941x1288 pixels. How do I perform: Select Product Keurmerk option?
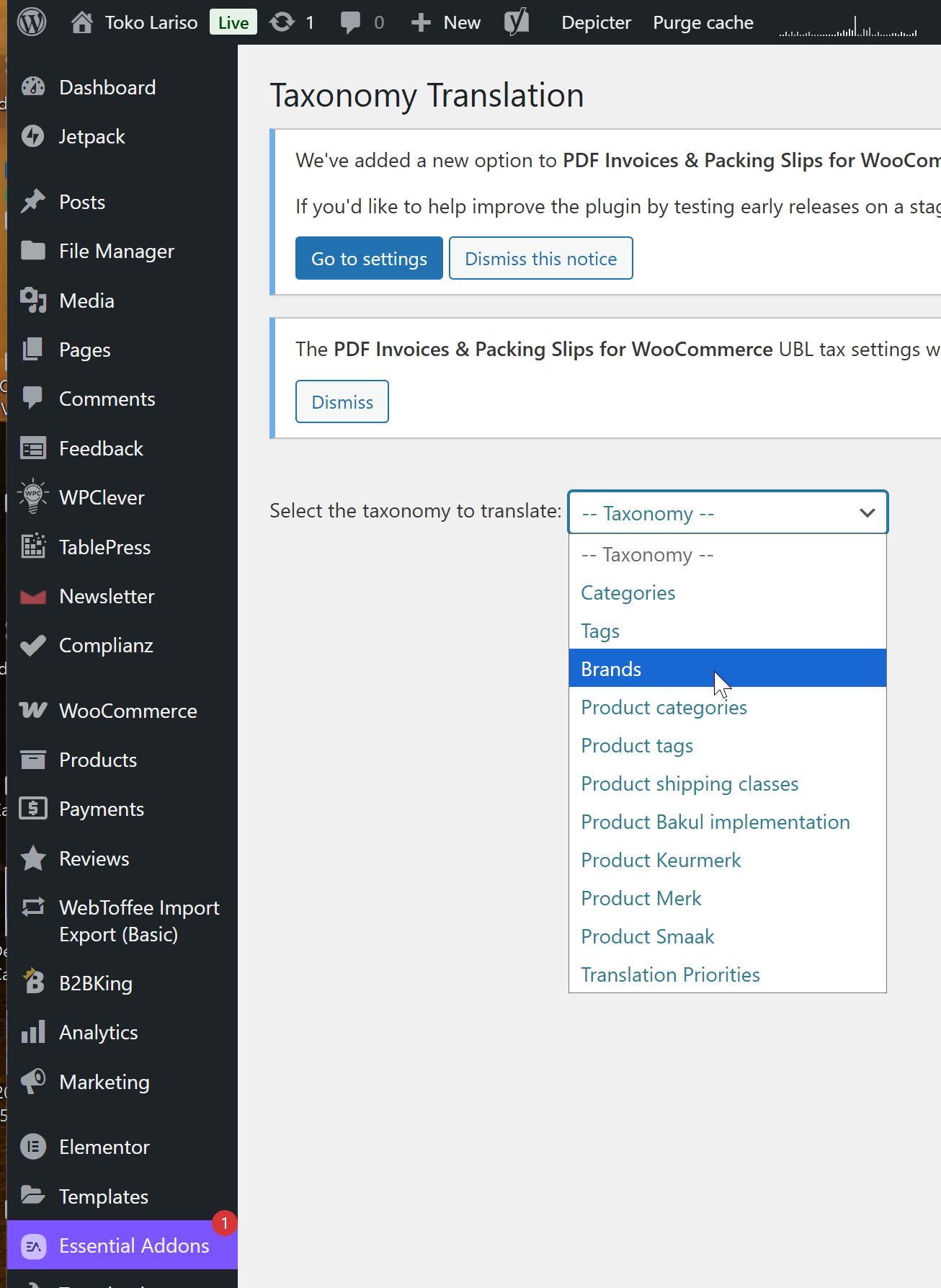(x=728, y=860)
